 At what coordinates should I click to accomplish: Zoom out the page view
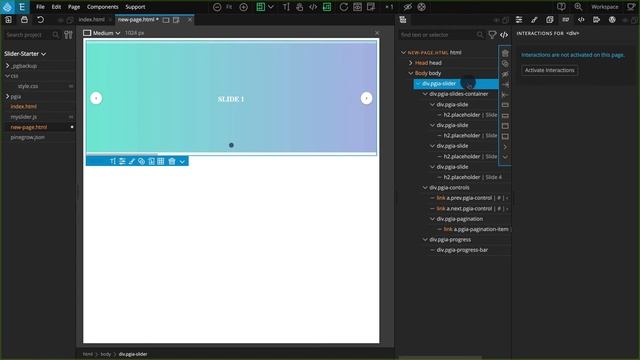coord(217,7)
